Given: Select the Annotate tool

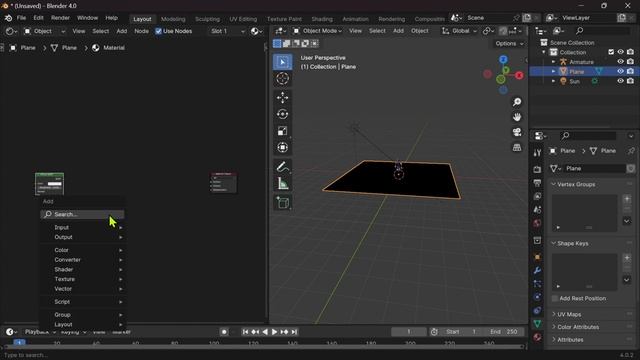Looking at the screenshot, I should point(282,167).
